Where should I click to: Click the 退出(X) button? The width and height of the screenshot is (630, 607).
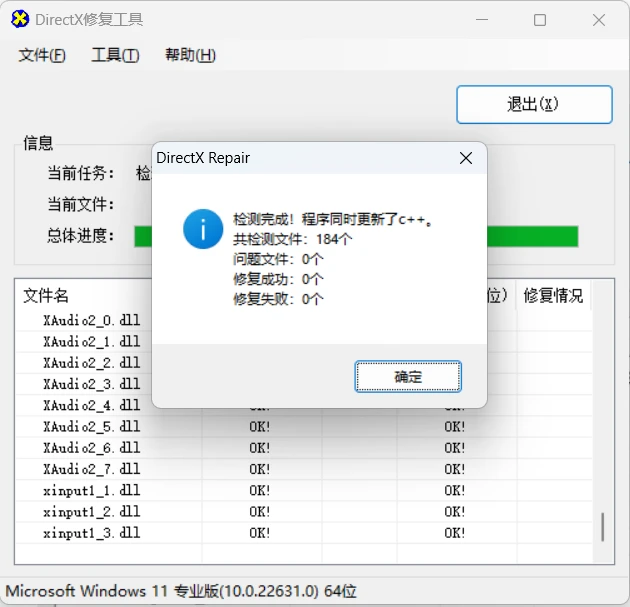(534, 104)
